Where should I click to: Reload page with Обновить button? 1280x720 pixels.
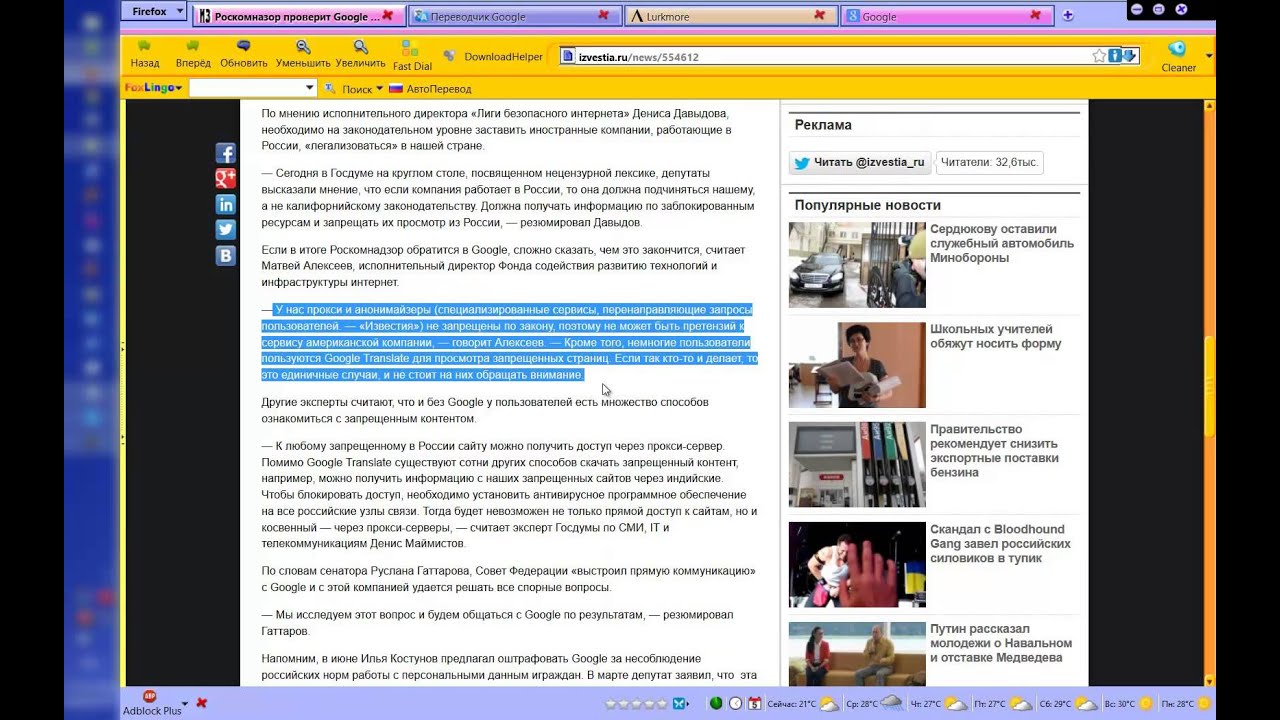coord(244,54)
